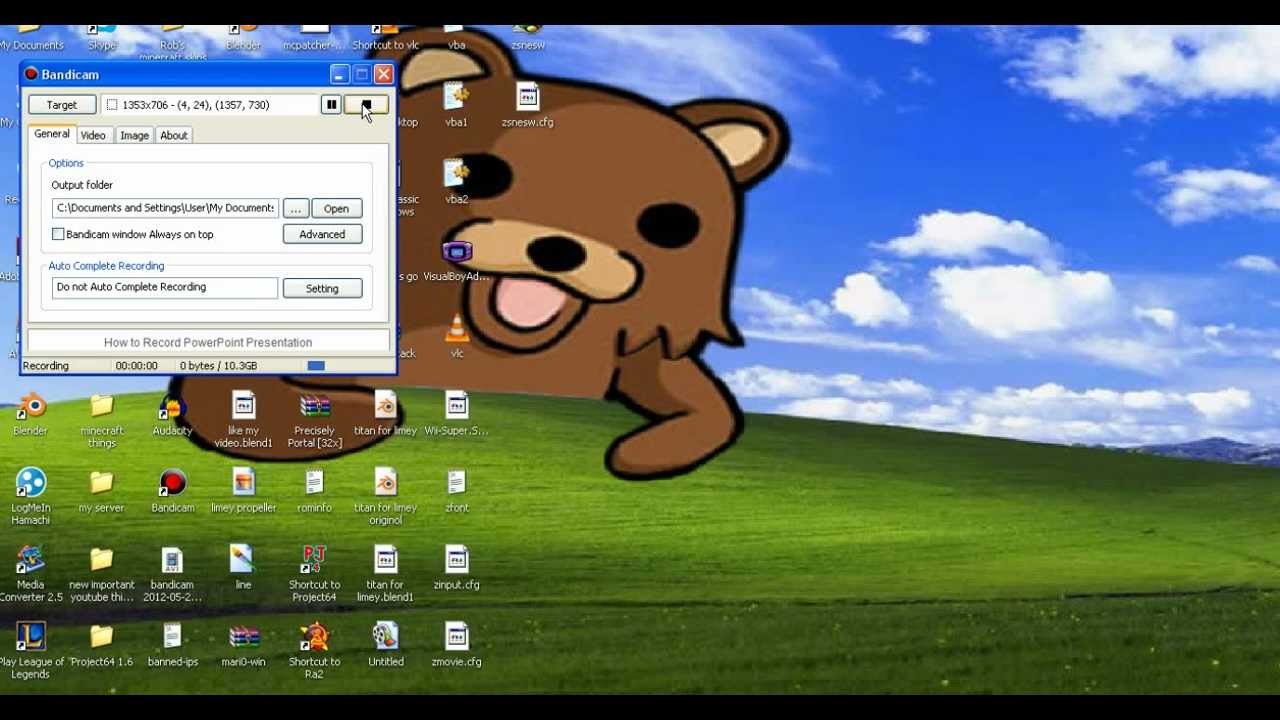Select Precisely Portal [32x] archive
The width and height of the screenshot is (1280, 720).
(314, 421)
